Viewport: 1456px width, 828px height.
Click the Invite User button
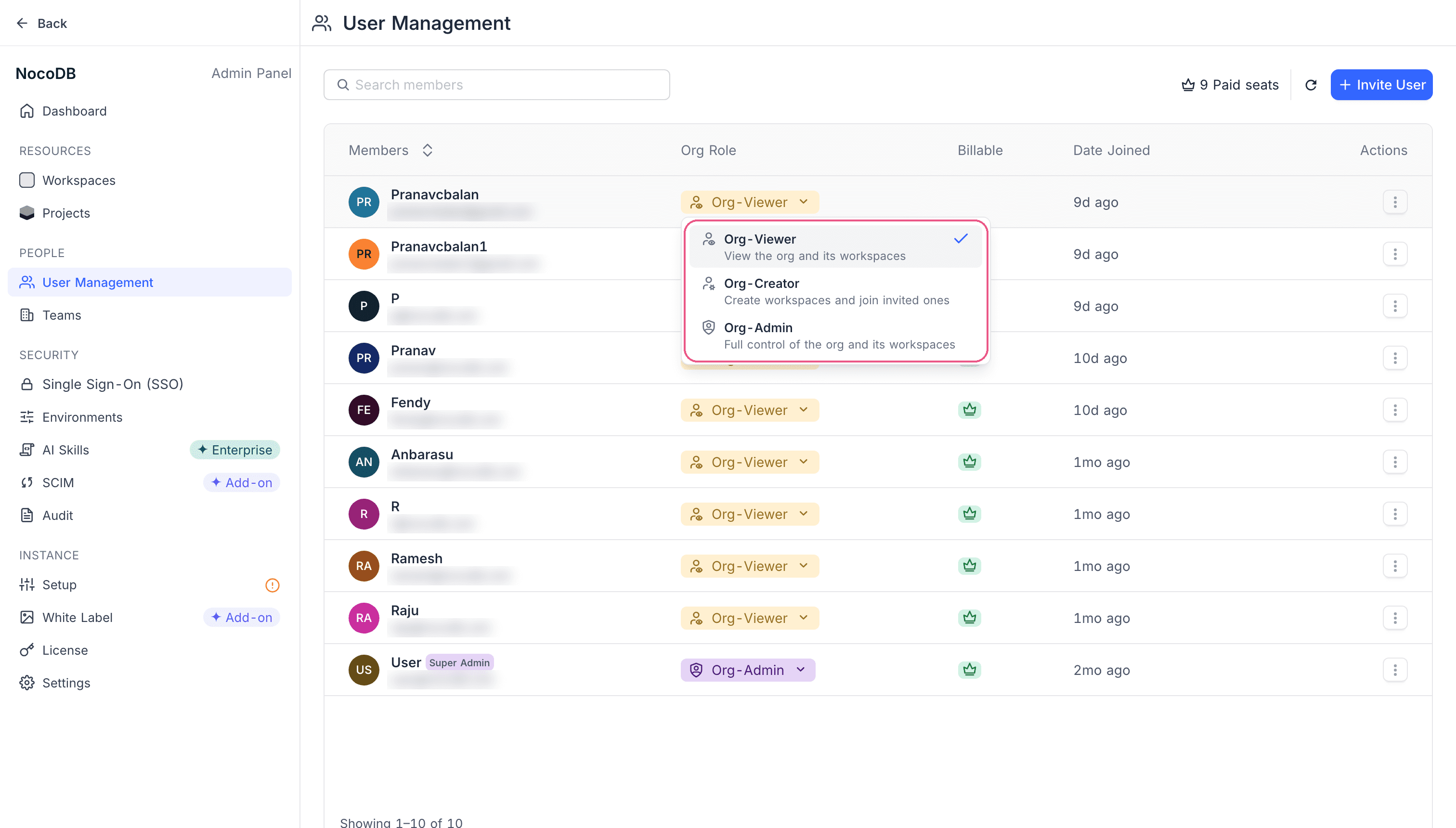1381,85
